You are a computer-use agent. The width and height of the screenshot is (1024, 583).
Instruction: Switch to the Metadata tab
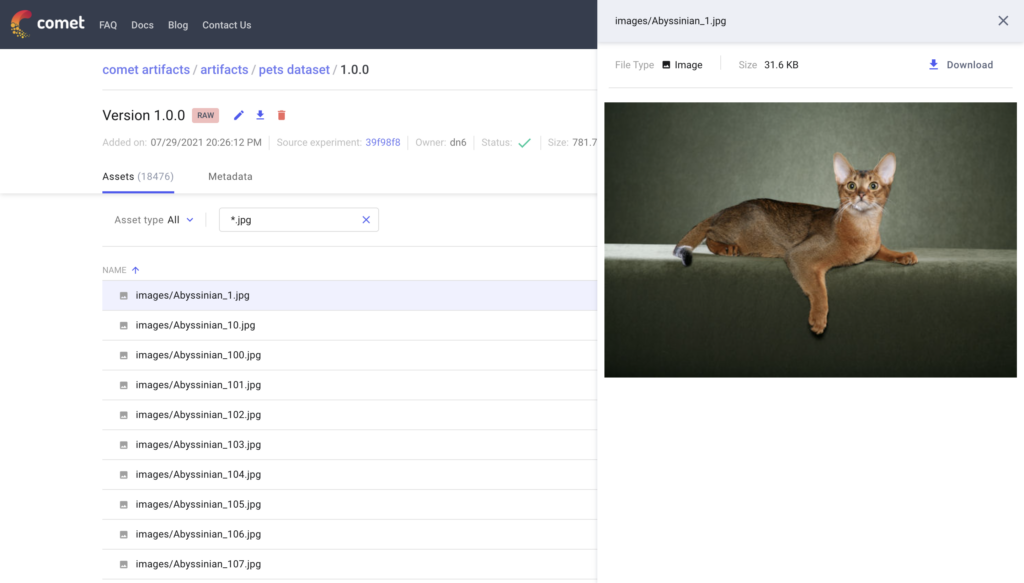[230, 177]
